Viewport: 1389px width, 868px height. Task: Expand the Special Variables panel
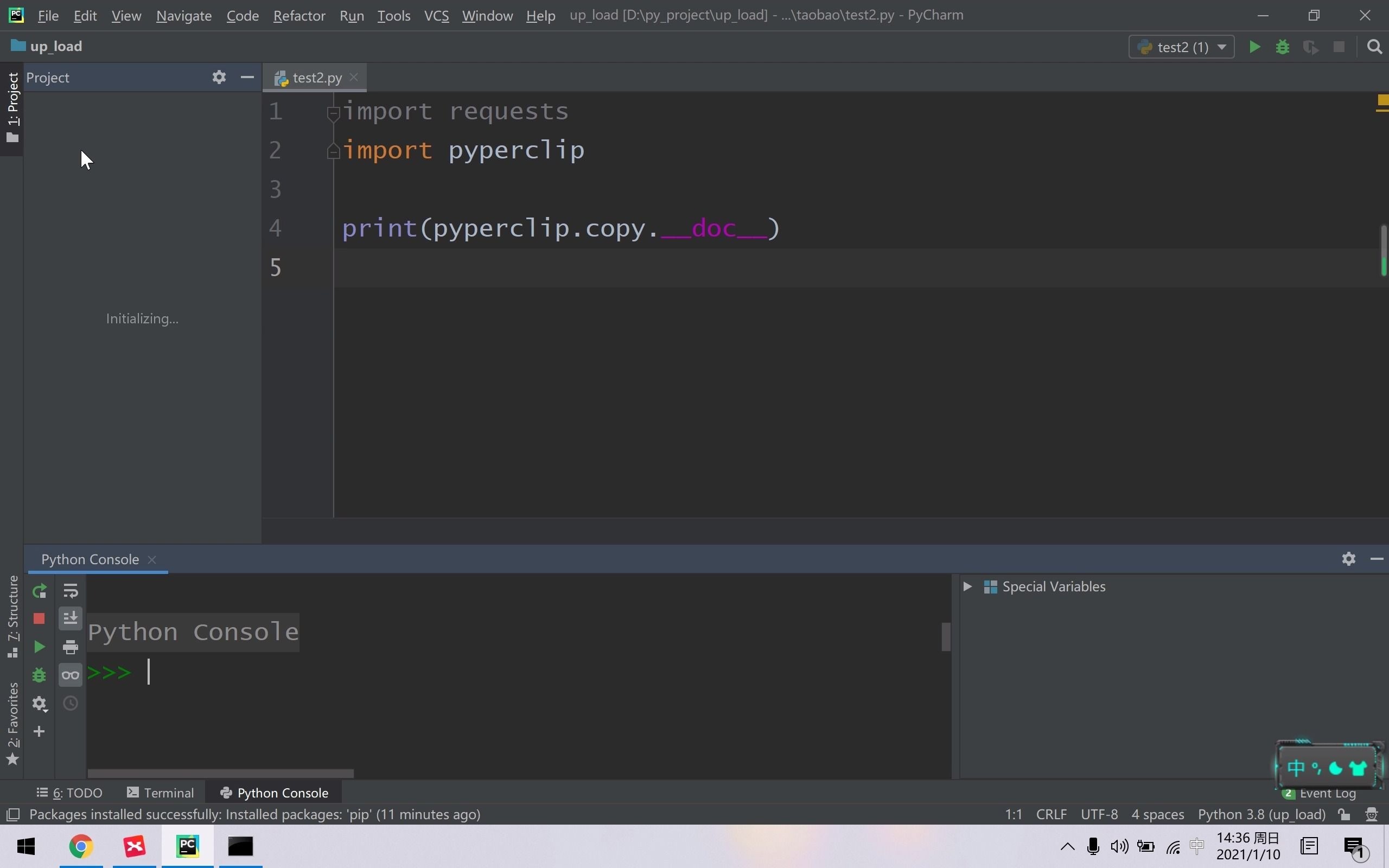(x=966, y=586)
